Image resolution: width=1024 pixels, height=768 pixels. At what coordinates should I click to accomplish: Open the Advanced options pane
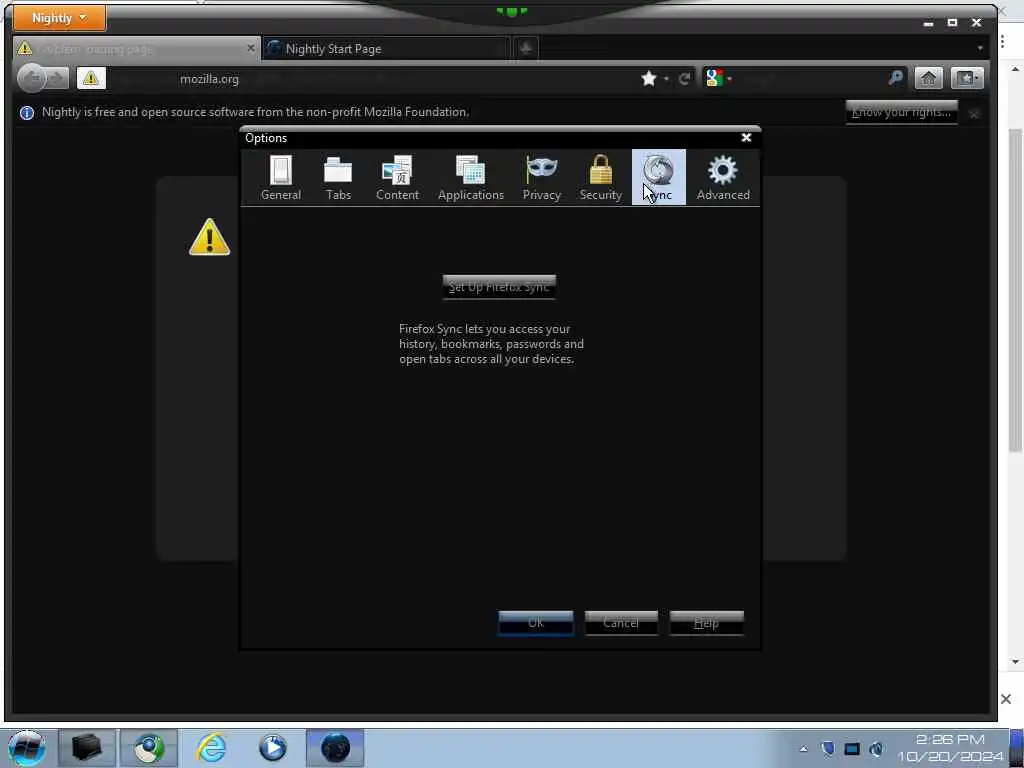coord(723,178)
